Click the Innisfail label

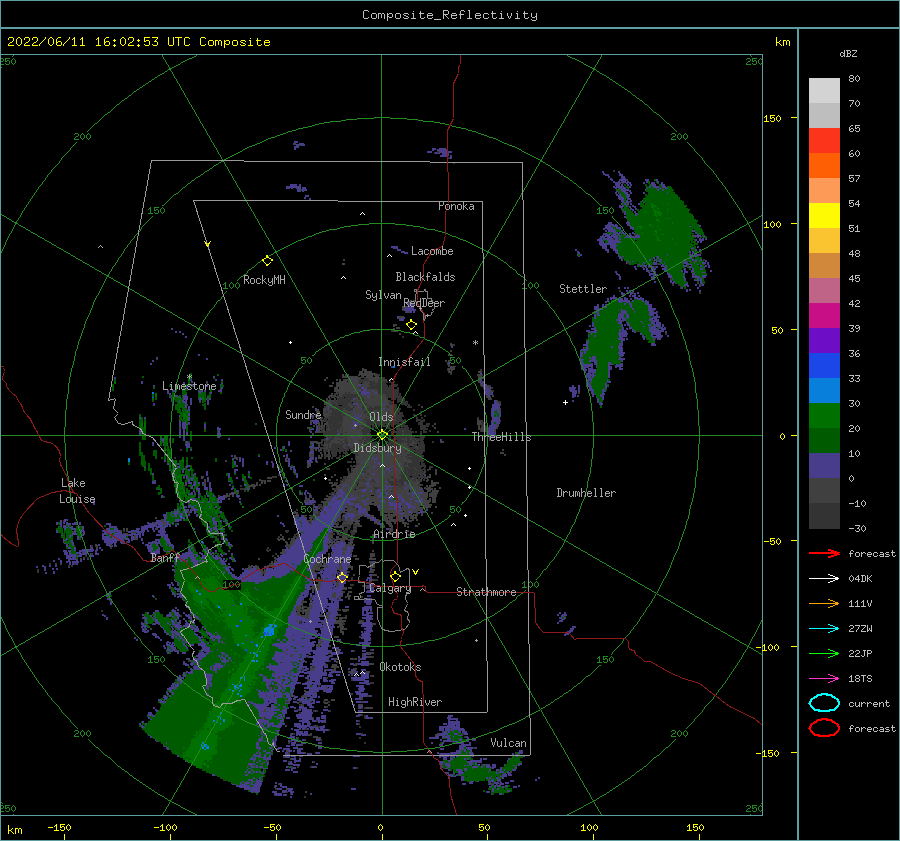pos(404,362)
